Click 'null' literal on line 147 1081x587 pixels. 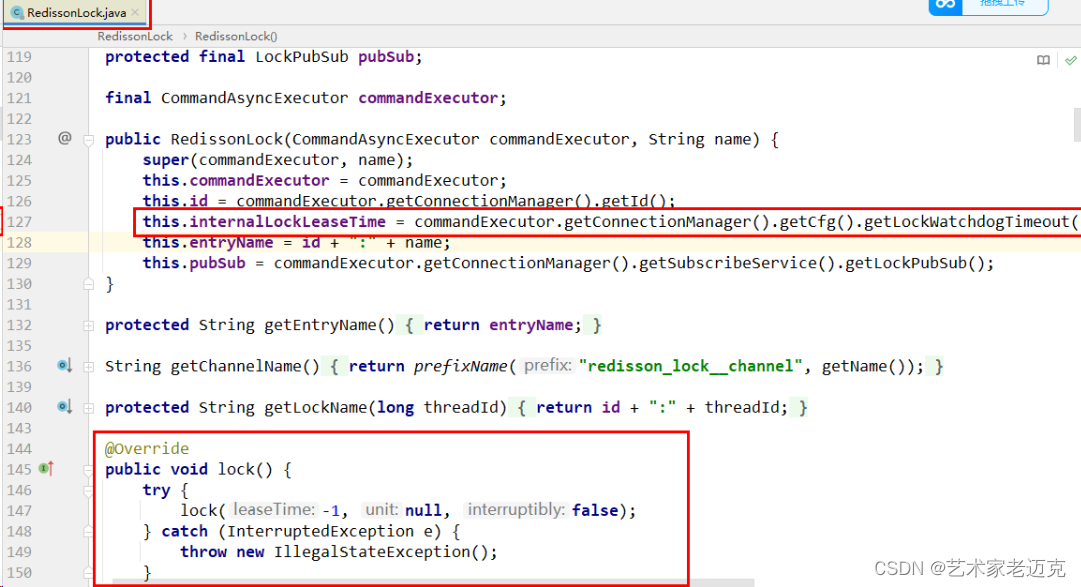[423, 510]
